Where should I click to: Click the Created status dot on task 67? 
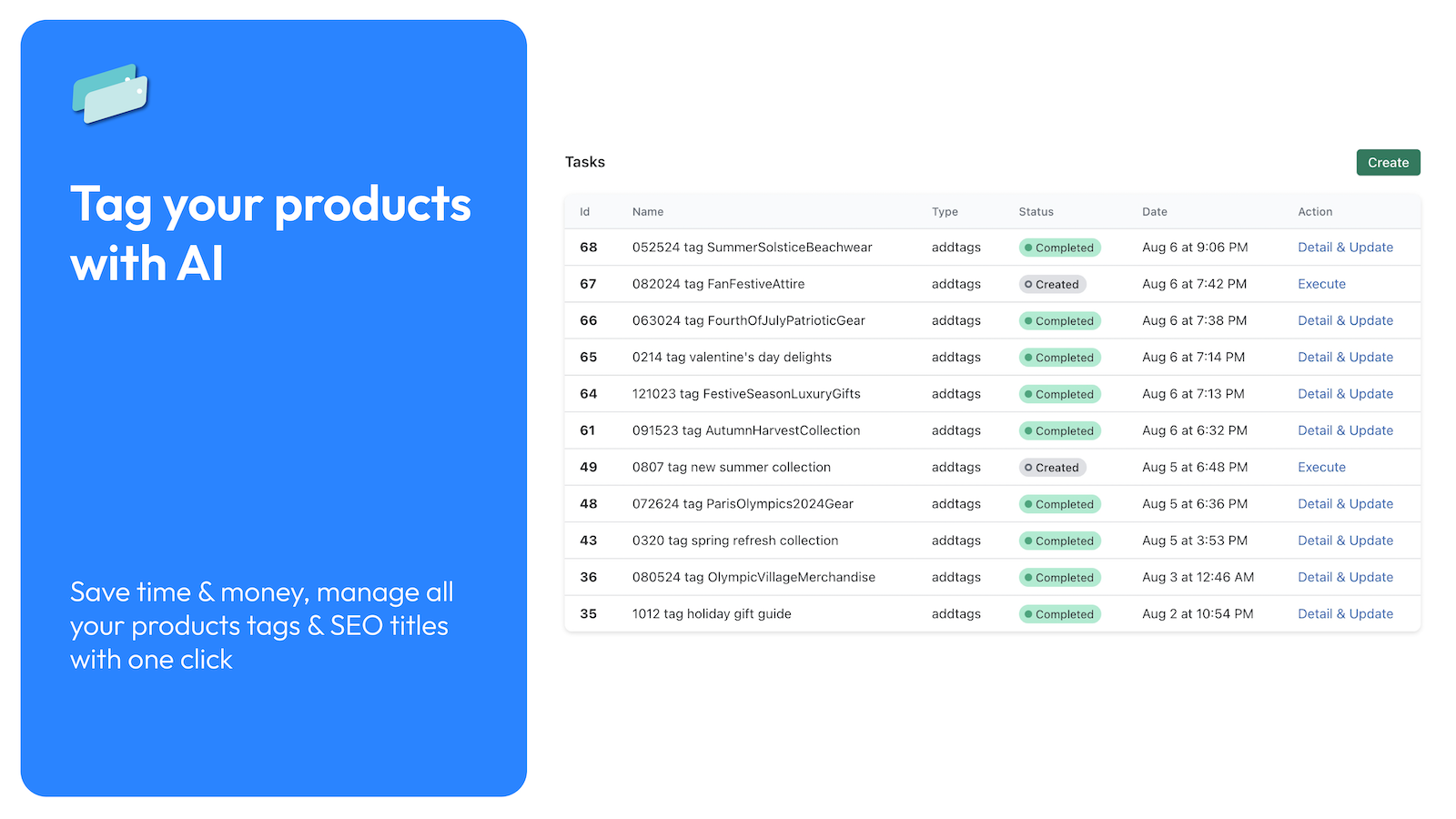1029,284
